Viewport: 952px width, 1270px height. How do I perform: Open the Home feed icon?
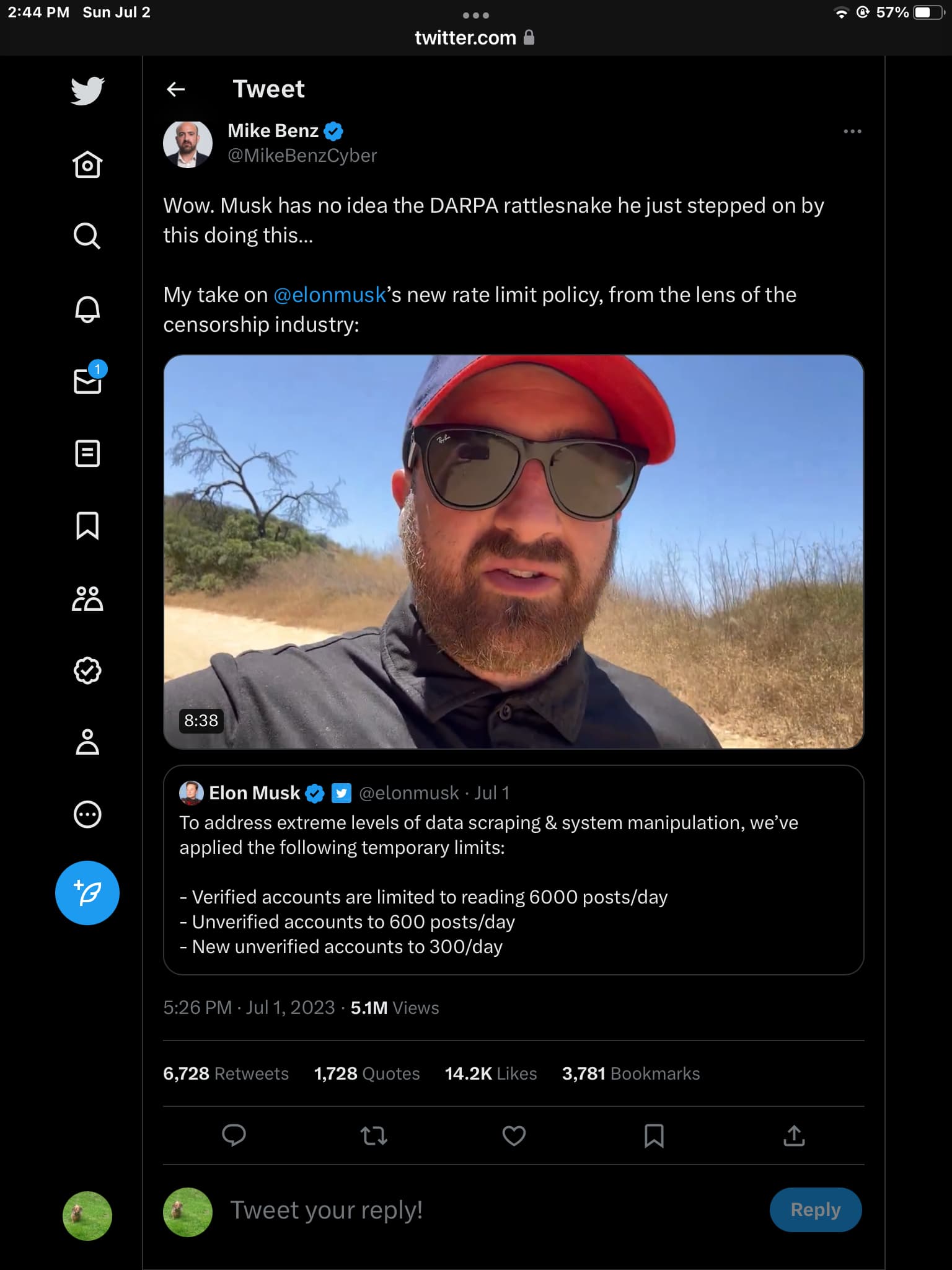87,164
